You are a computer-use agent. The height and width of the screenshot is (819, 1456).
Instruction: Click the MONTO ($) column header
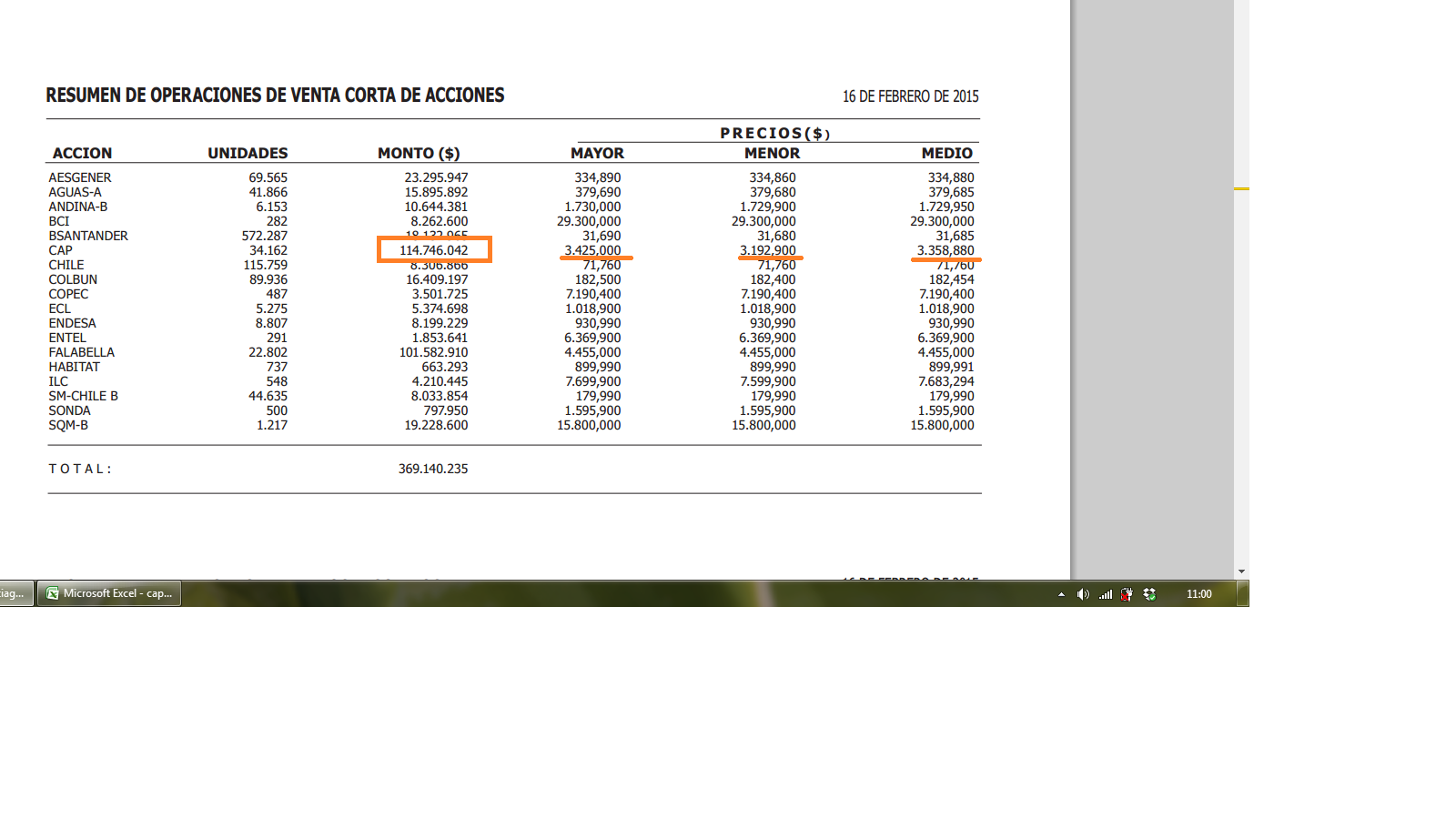(419, 153)
